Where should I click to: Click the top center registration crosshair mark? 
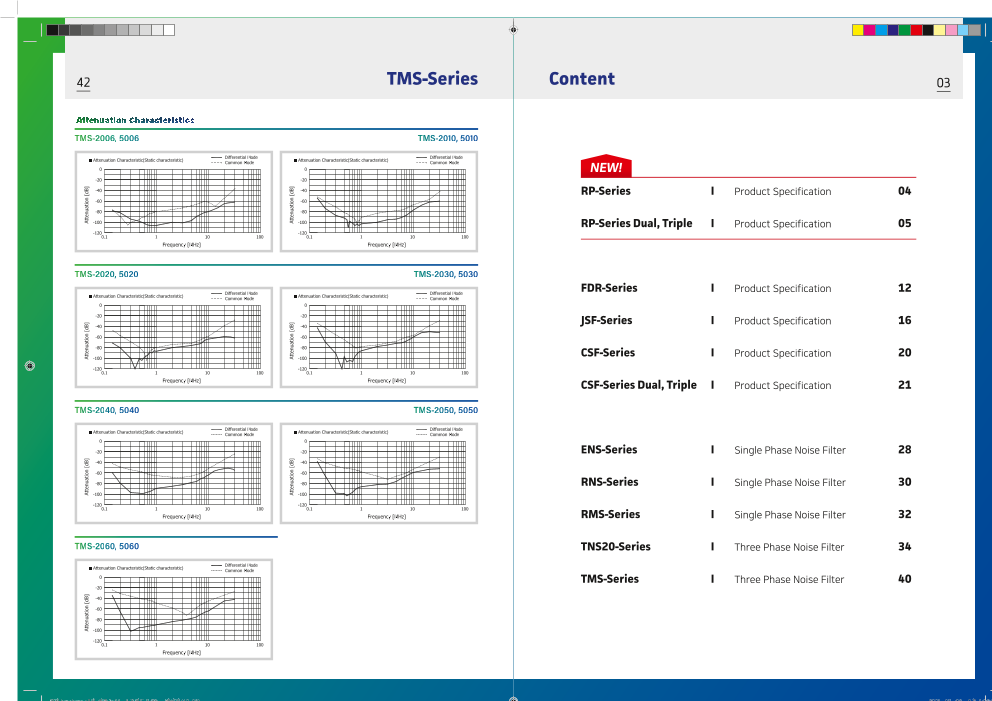513,30
